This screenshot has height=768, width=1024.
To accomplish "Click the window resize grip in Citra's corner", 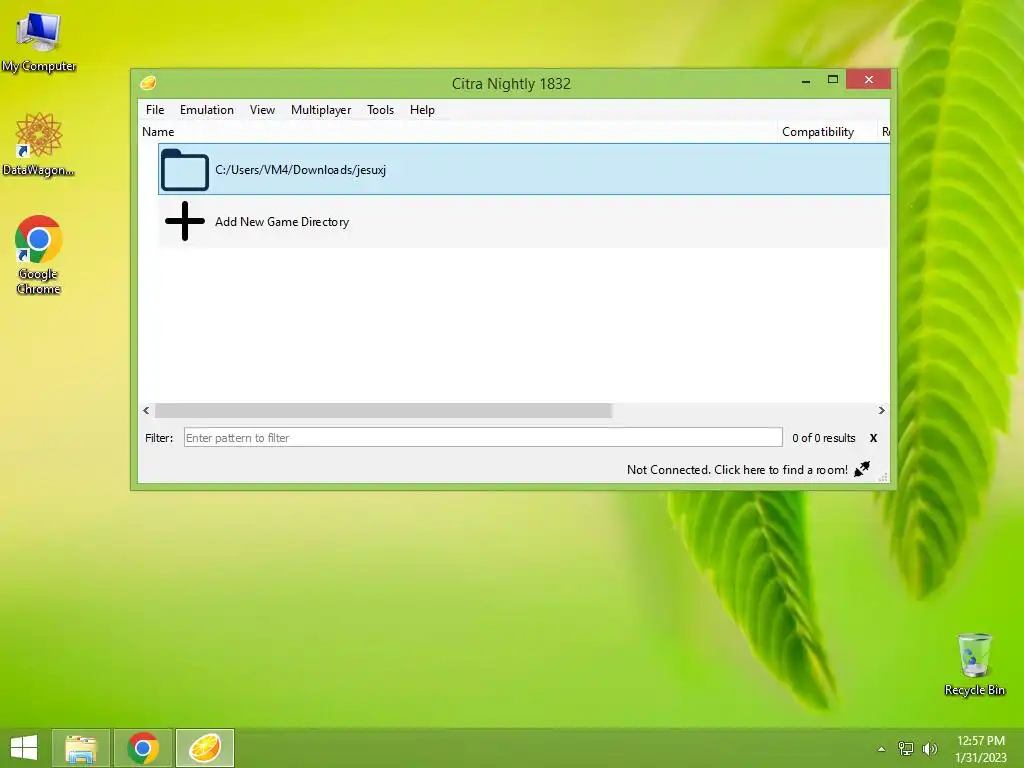I will coord(883,477).
